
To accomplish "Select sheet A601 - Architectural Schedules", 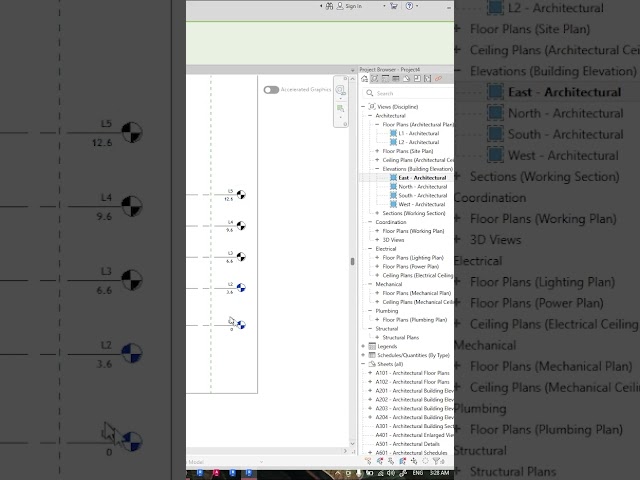I will (411, 453).
